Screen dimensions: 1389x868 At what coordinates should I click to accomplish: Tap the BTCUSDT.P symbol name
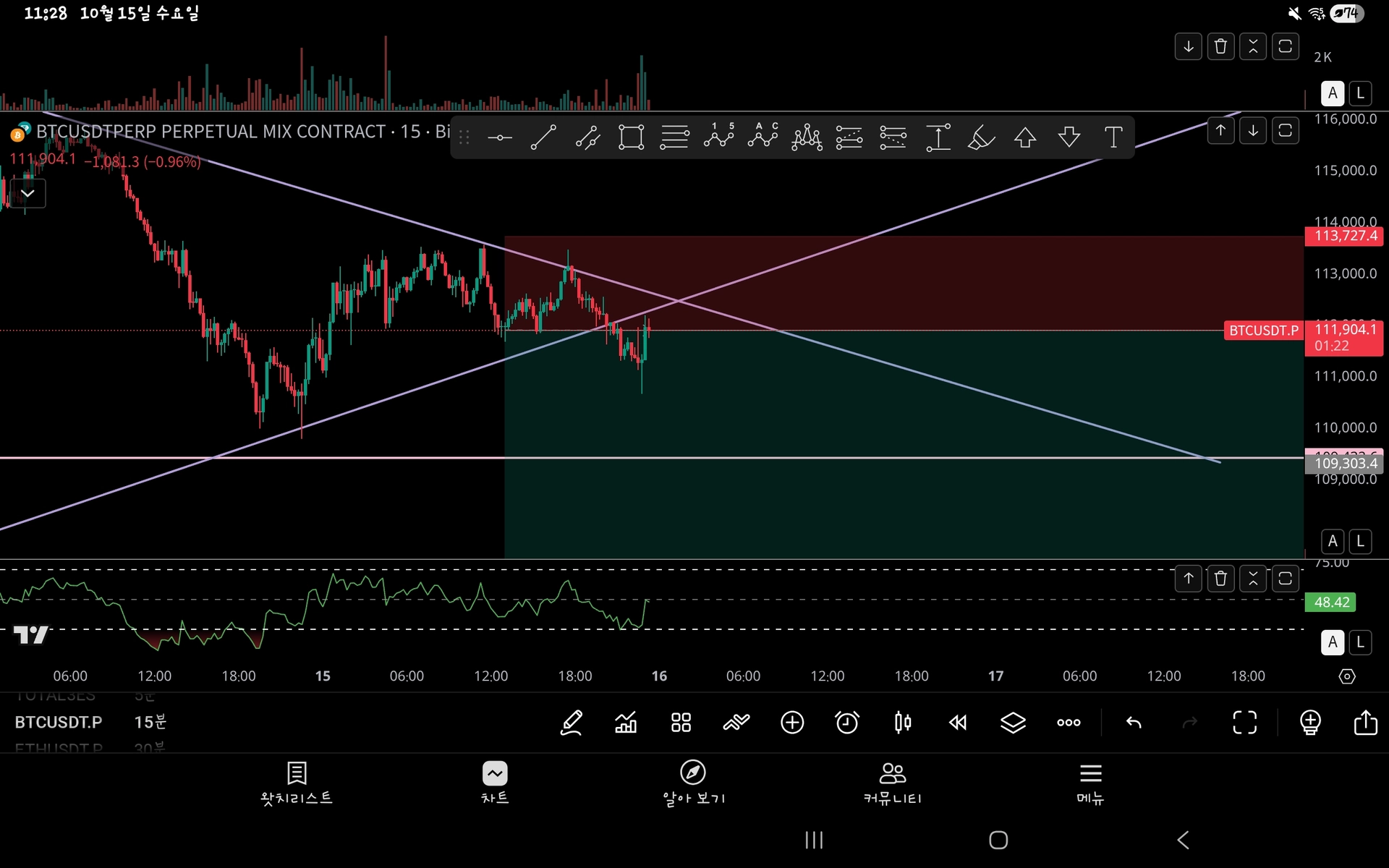[x=59, y=722]
